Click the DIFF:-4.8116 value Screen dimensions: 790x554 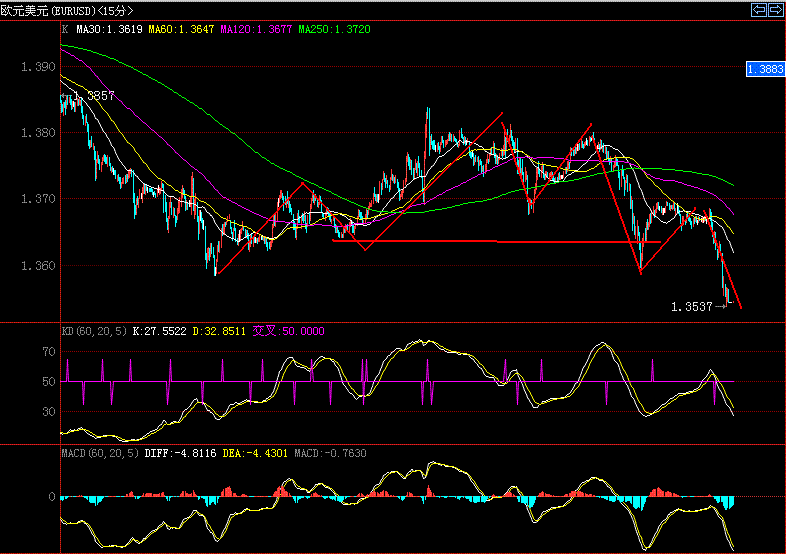pos(180,453)
